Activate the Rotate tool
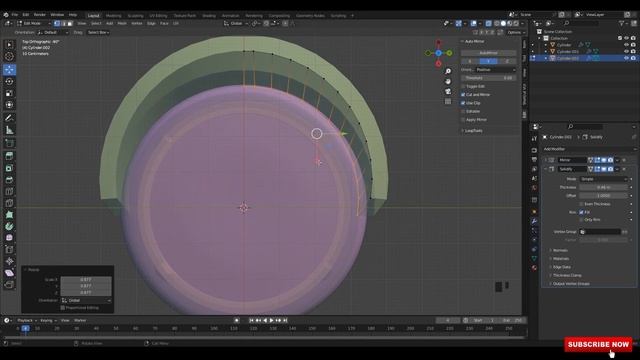The image size is (640, 360). tap(9, 81)
